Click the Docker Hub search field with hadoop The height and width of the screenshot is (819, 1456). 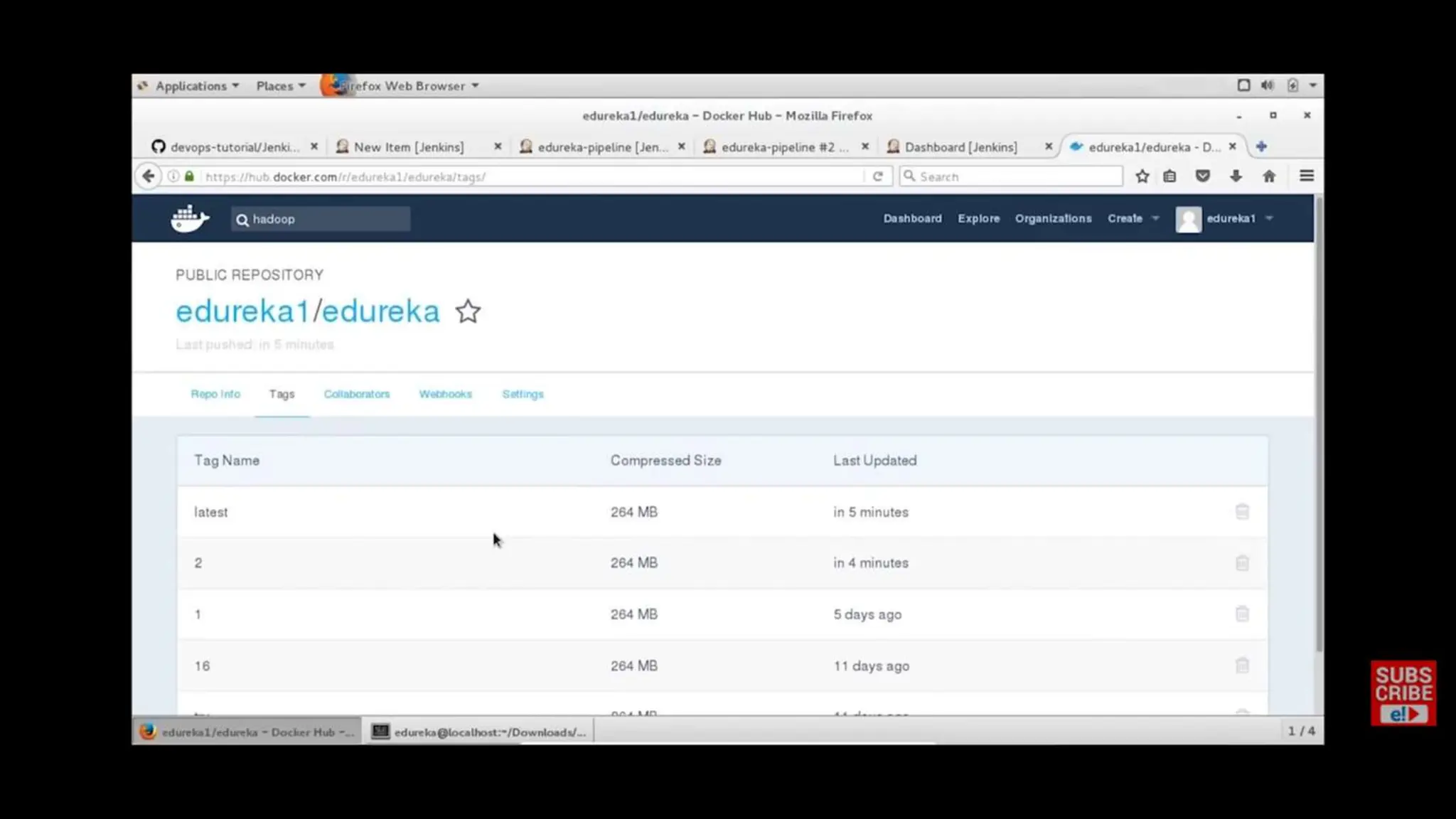321,219
